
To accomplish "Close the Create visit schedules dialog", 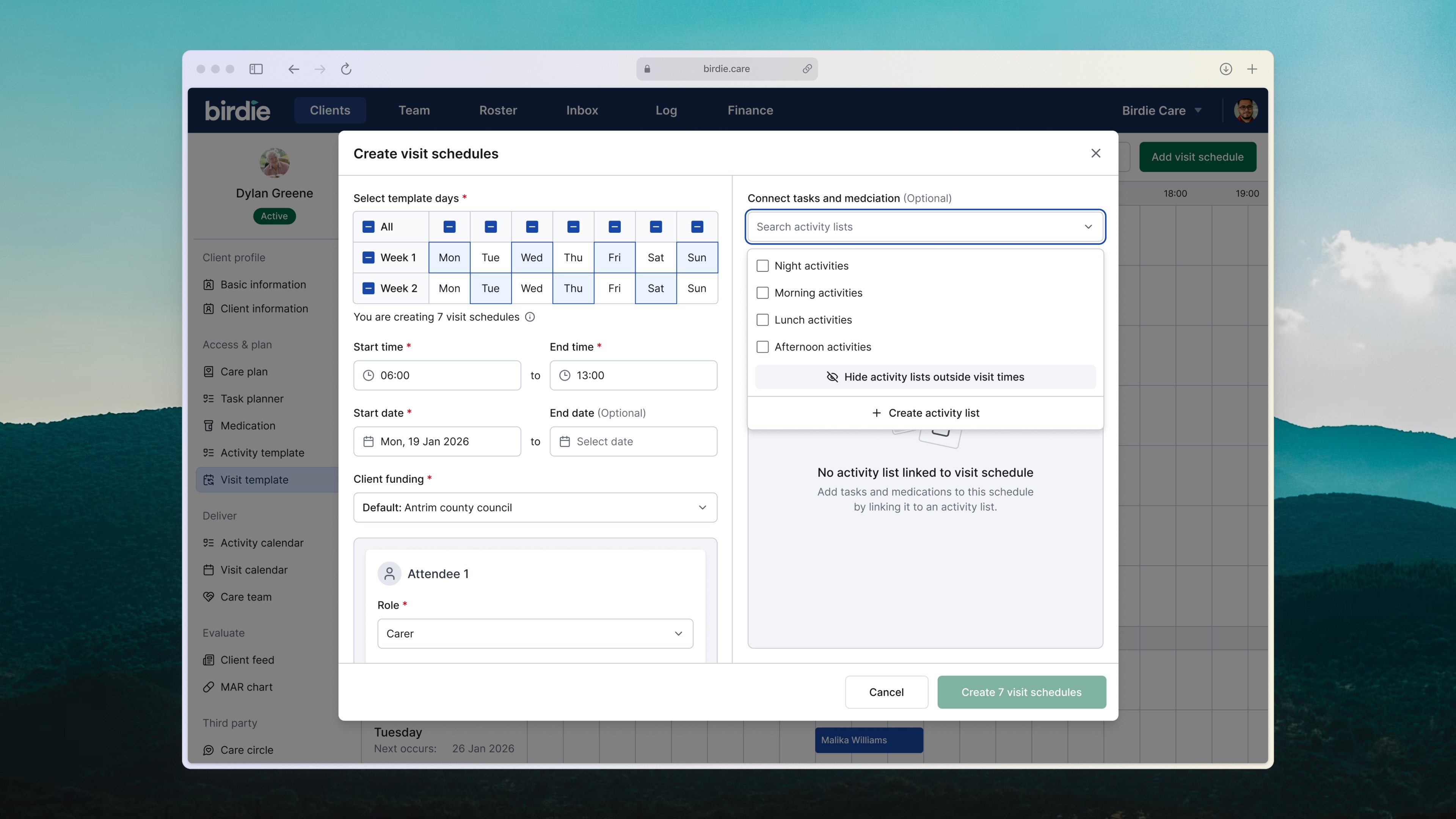I will coord(1095,153).
